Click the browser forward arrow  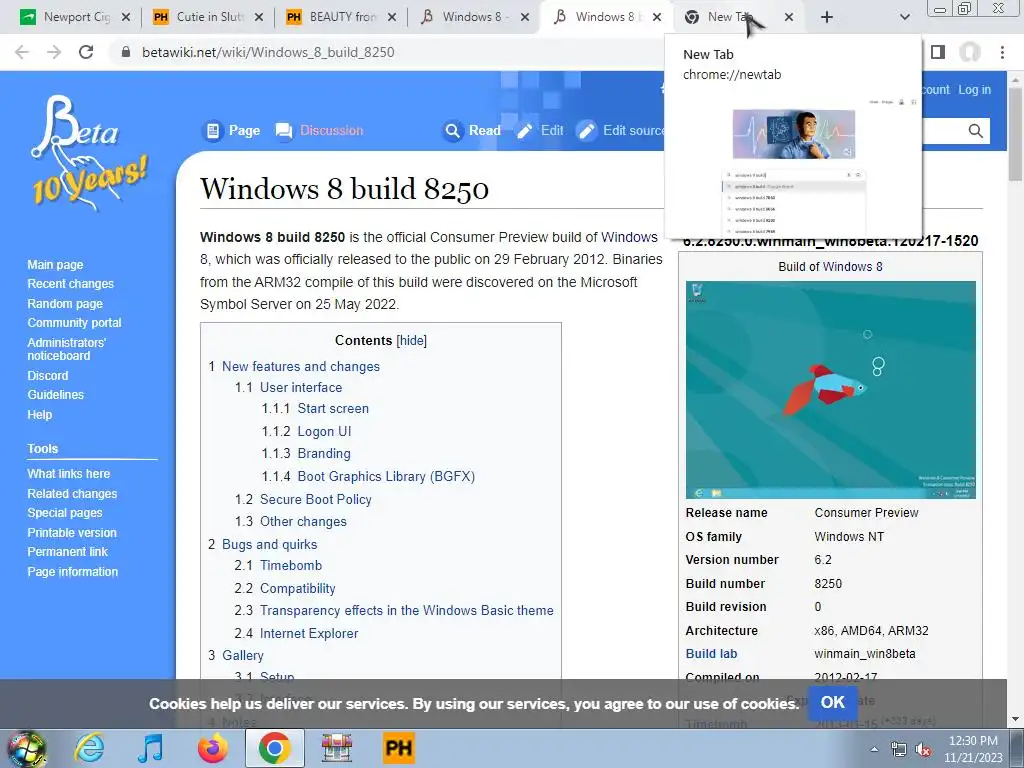click(54, 52)
